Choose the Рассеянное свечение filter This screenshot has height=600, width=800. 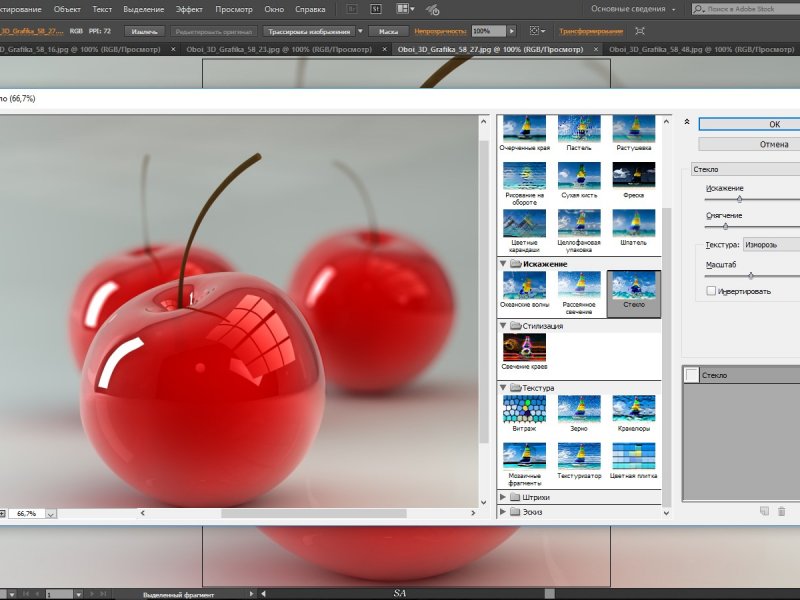(579, 293)
